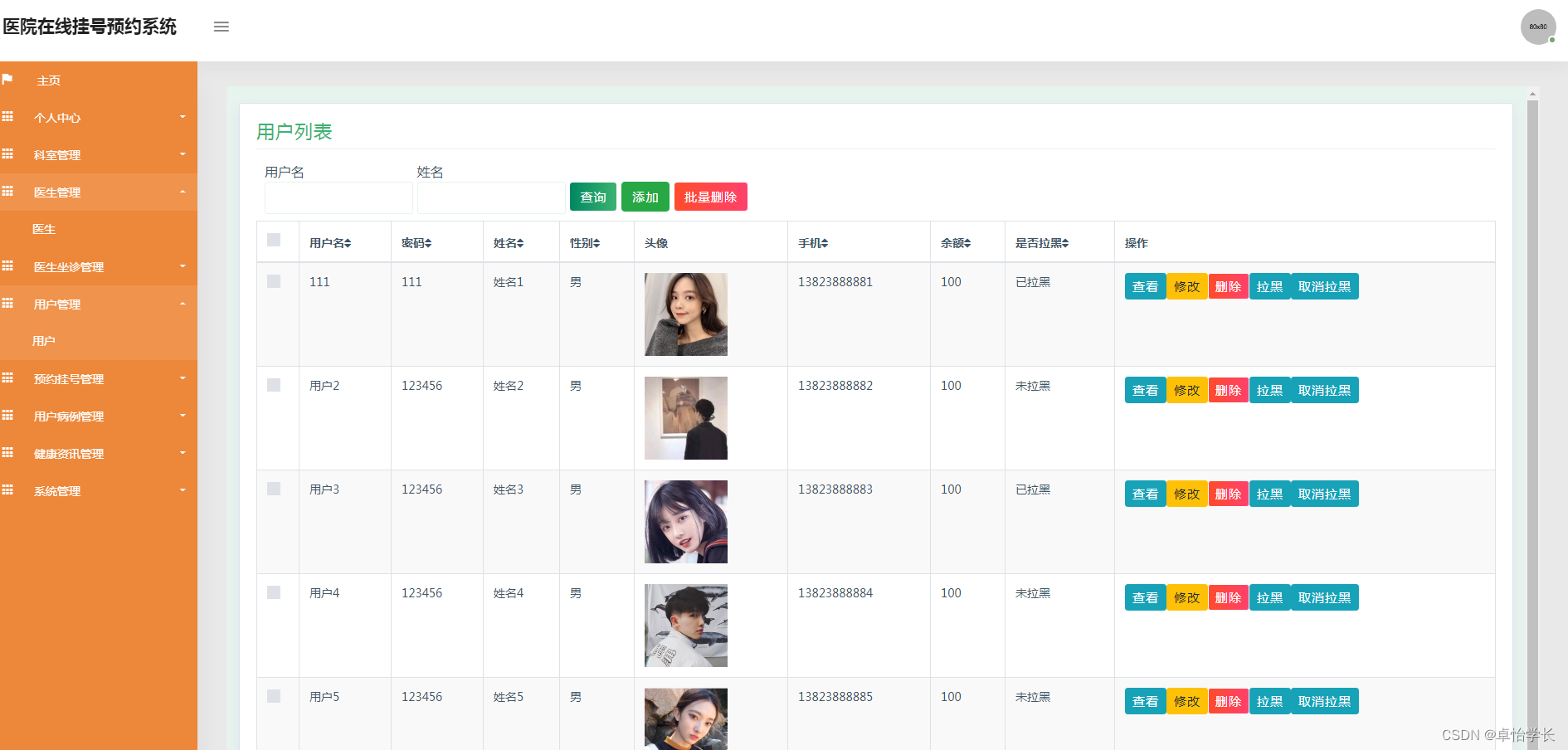Click the grid icon beside 预约挂号管理
This screenshot has height=750, width=1568.
coord(7,378)
